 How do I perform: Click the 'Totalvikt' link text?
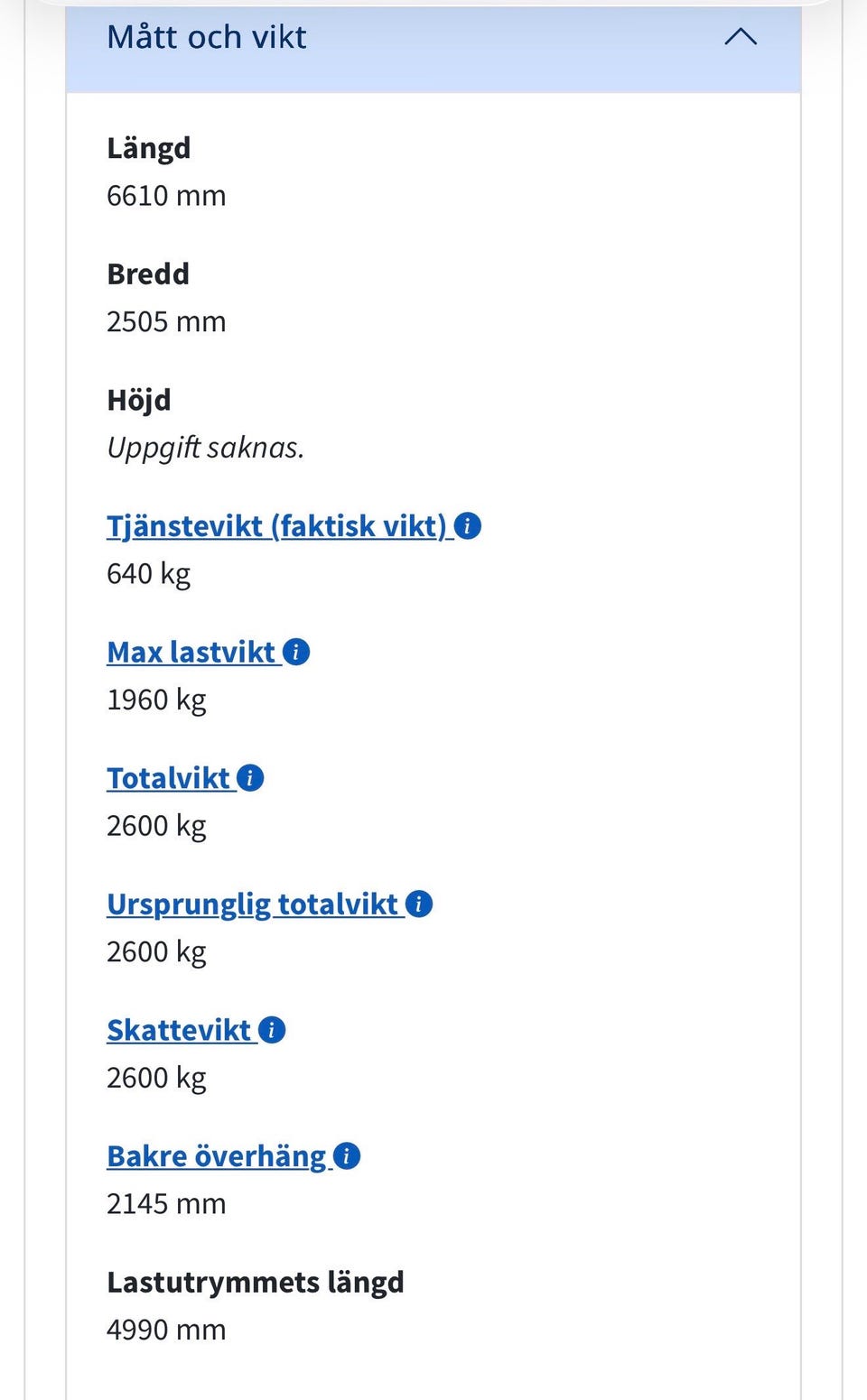pyautogui.click(x=169, y=778)
